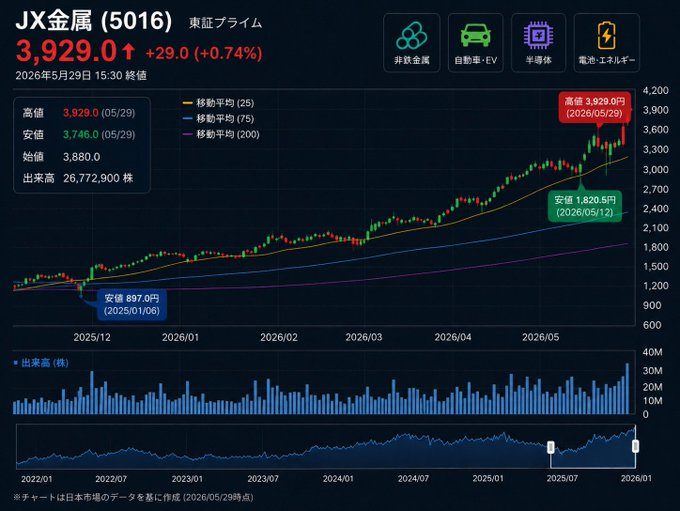Click the 2025/12 x-axis label

(92, 337)
